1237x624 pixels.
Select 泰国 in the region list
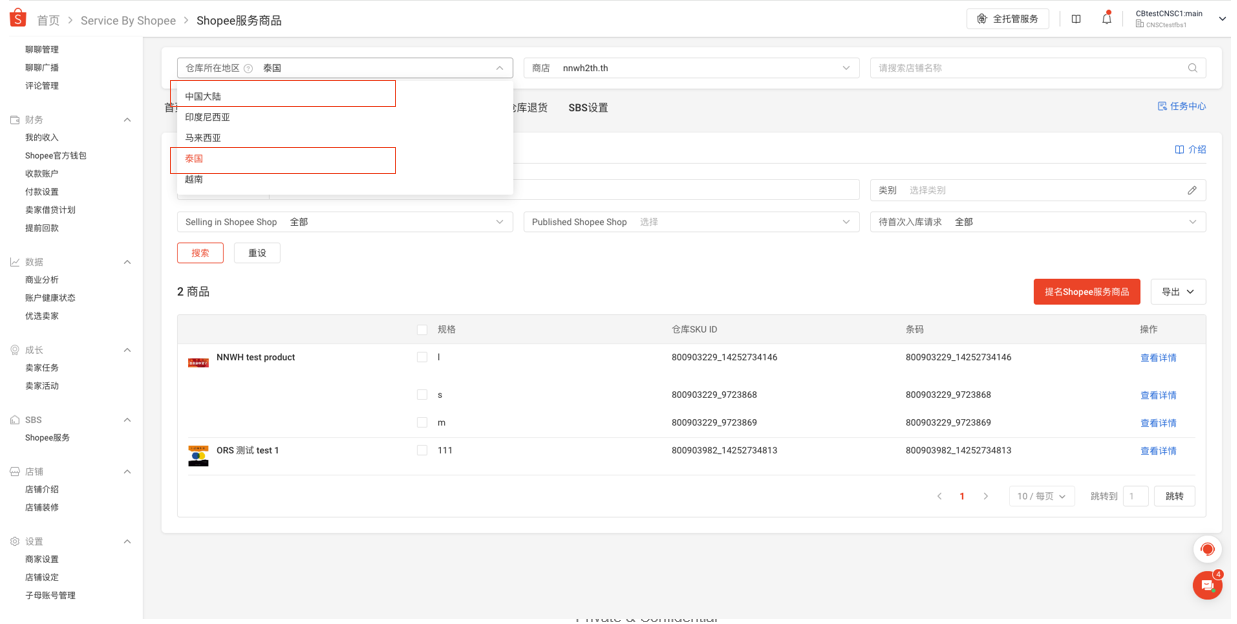coord(345,159)
